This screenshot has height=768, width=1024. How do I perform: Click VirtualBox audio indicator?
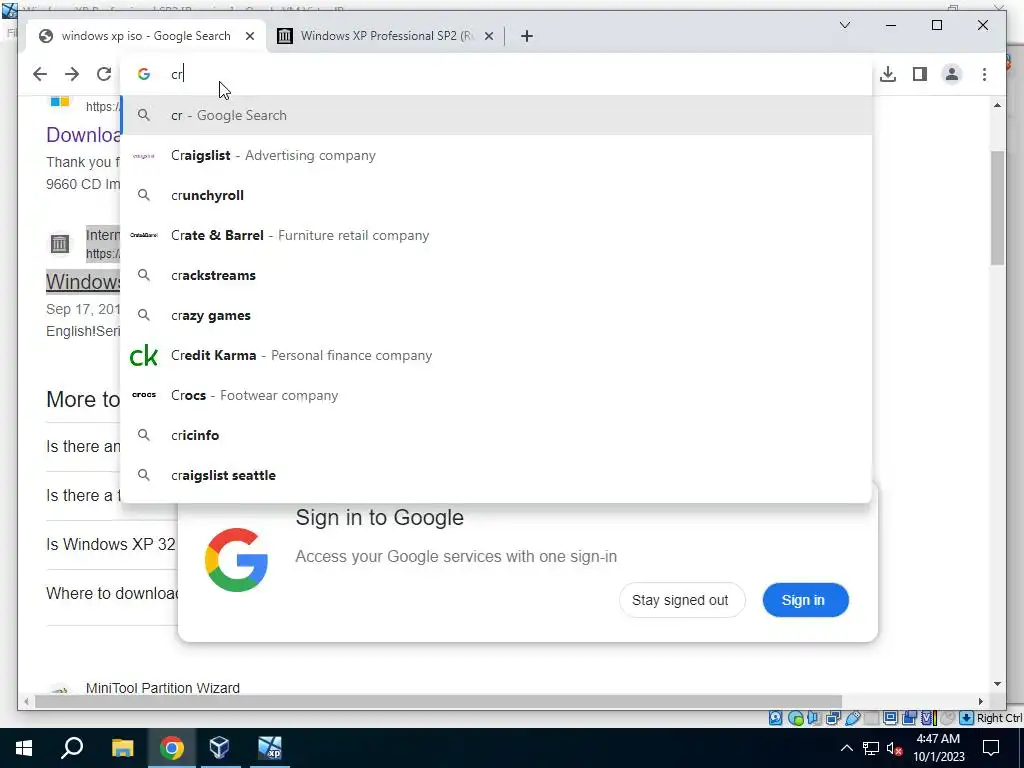(x=814, y=718)
